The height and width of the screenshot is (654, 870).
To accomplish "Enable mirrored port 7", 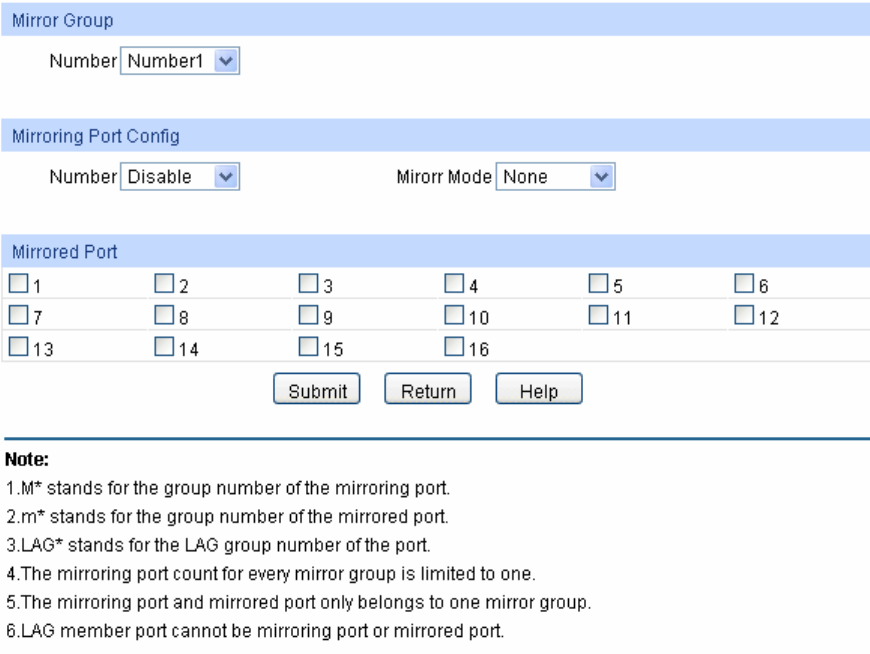I will tap(18, 316).
